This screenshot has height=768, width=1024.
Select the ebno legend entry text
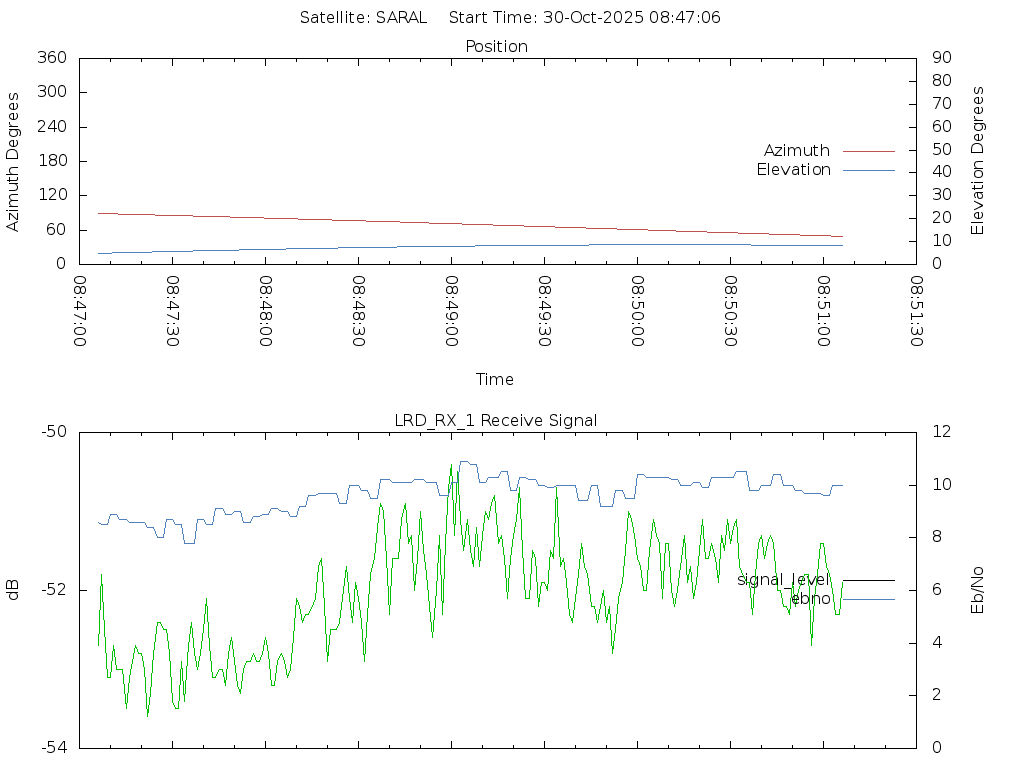pyautogui.click(x=810, y=599)
